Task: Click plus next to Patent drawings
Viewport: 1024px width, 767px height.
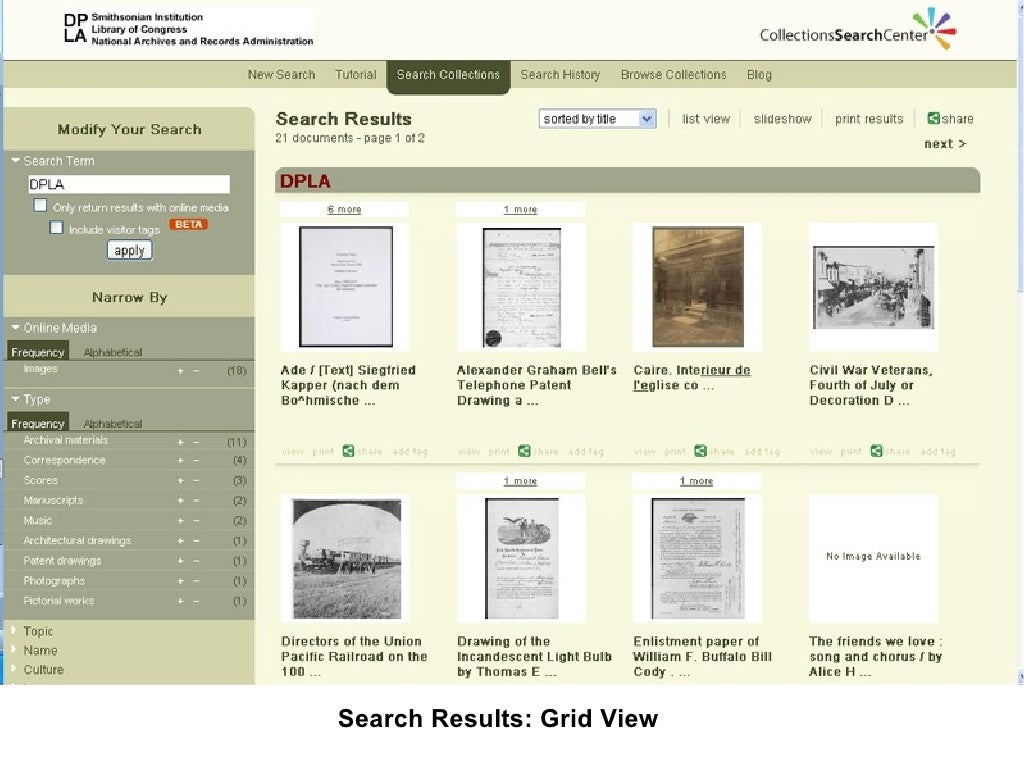Action: pos(180,561)
